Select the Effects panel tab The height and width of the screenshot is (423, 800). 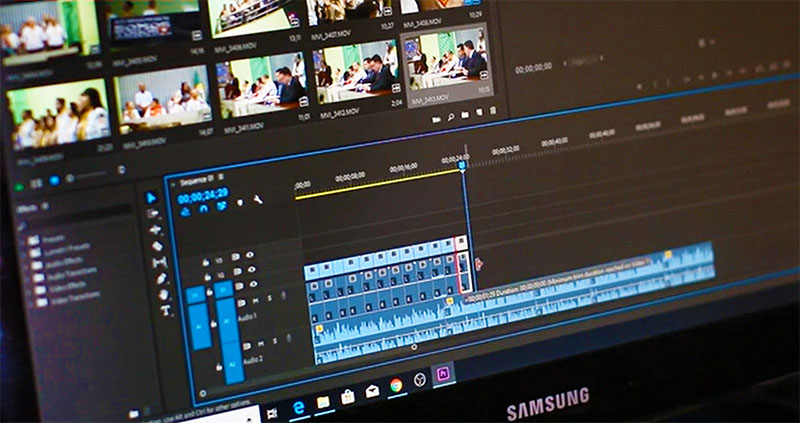pyautogui.click(x=27, y=207)
